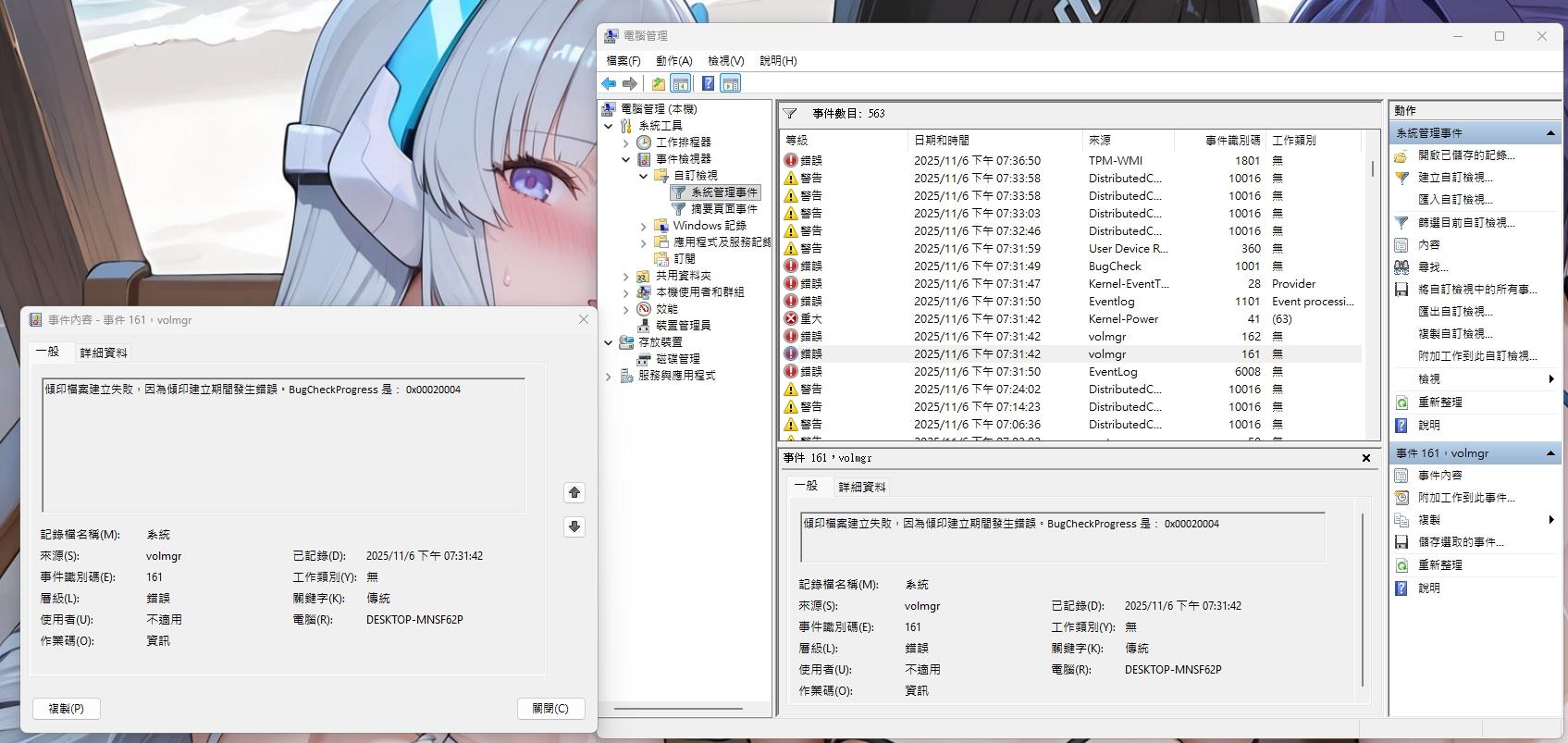Expand 應用程式及服務記錄 tree node
Image resolution: width=1568 pixels, height=743 pixels.
[644, 242]
